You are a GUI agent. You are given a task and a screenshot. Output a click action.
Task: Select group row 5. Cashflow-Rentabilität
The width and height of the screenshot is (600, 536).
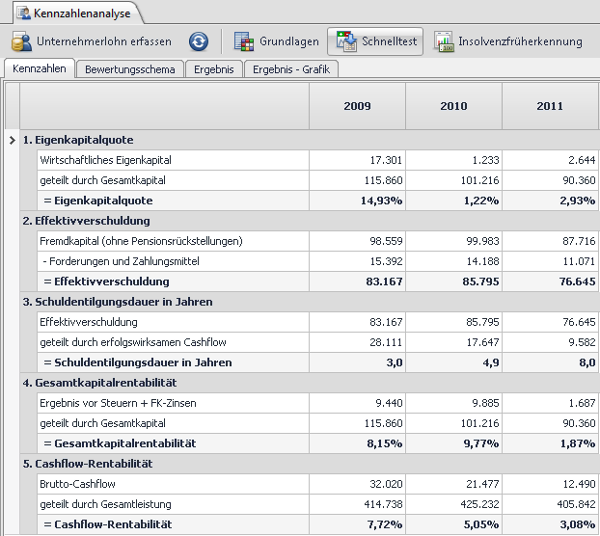pyautogui.click(x=309, y=464)
